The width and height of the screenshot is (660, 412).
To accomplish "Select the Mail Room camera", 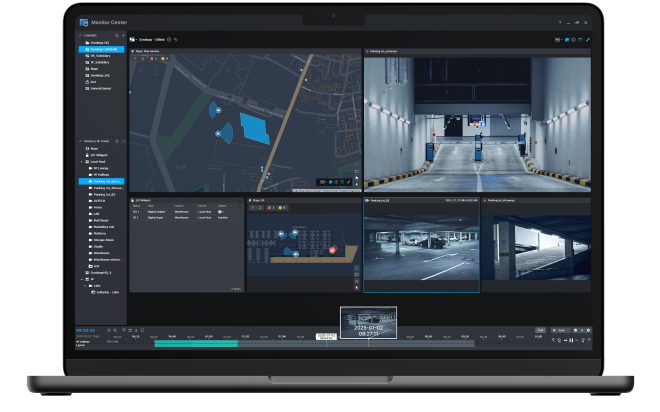I will [x=99, y=220].
